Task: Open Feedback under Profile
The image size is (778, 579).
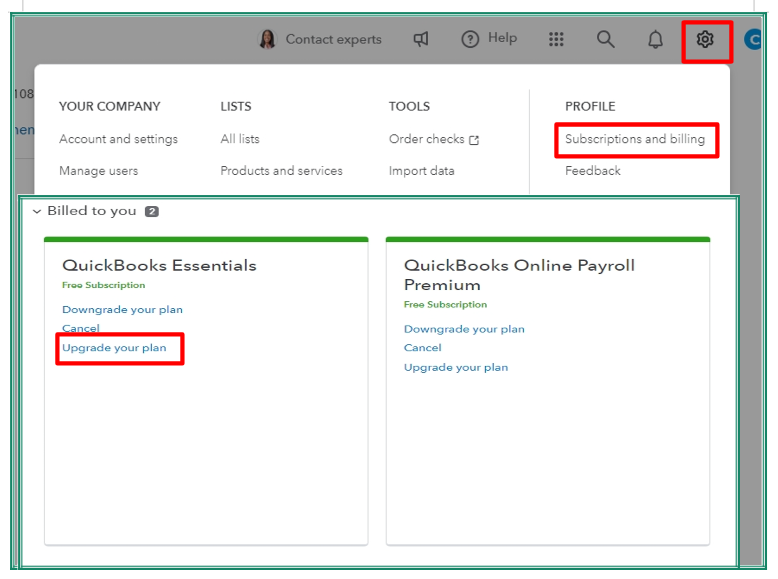Action: 592,171
